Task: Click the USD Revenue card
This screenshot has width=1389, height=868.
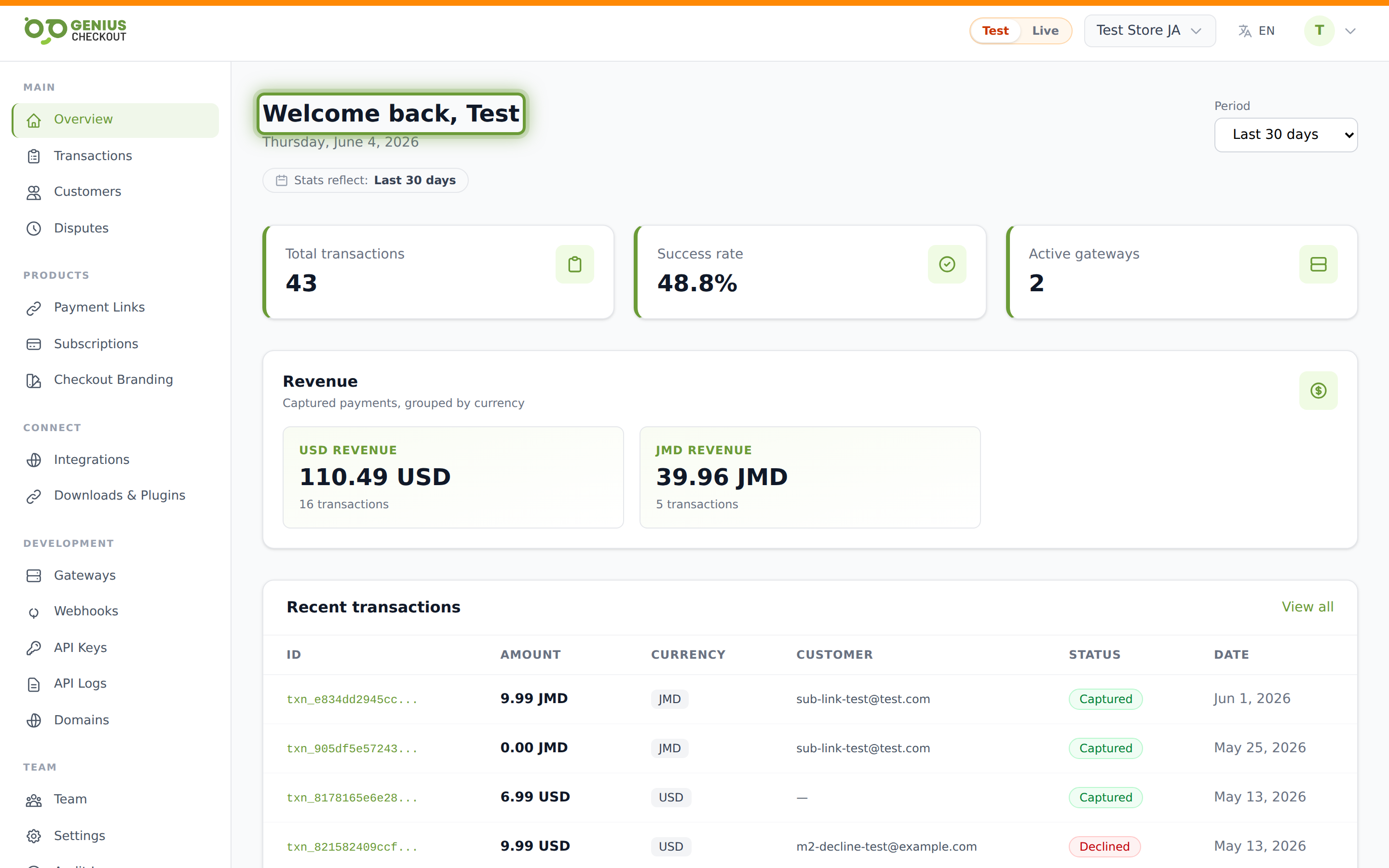Action: click(x=453, y=477)
